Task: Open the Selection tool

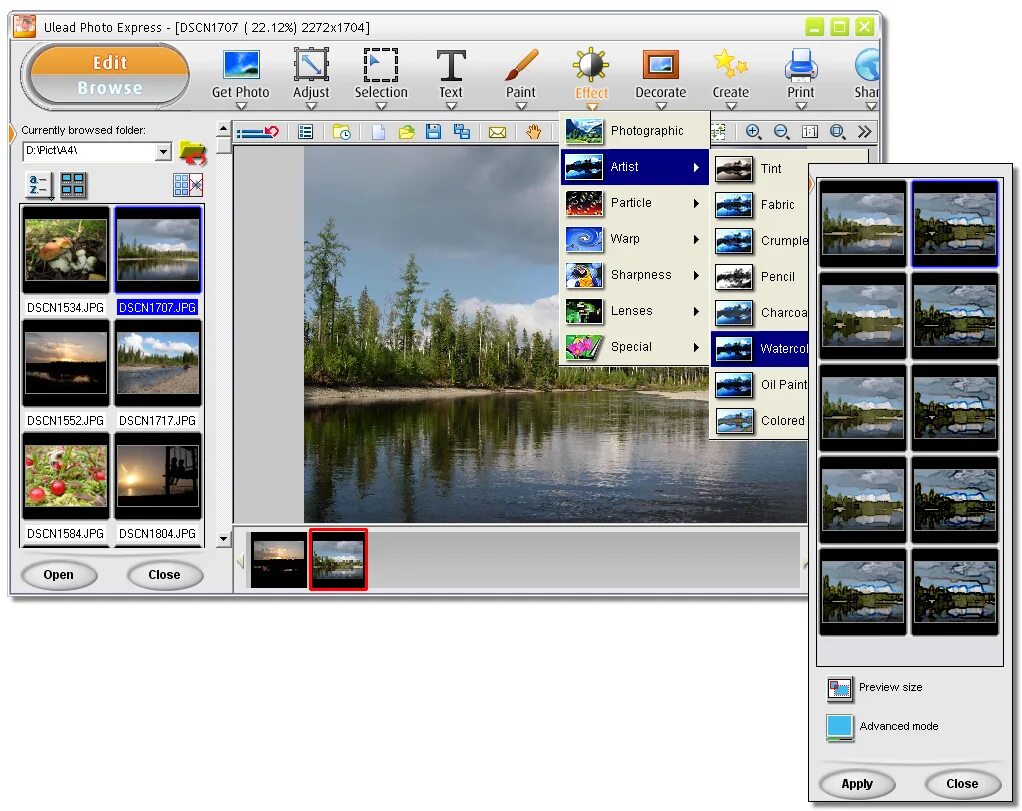Action: [381, 73]
